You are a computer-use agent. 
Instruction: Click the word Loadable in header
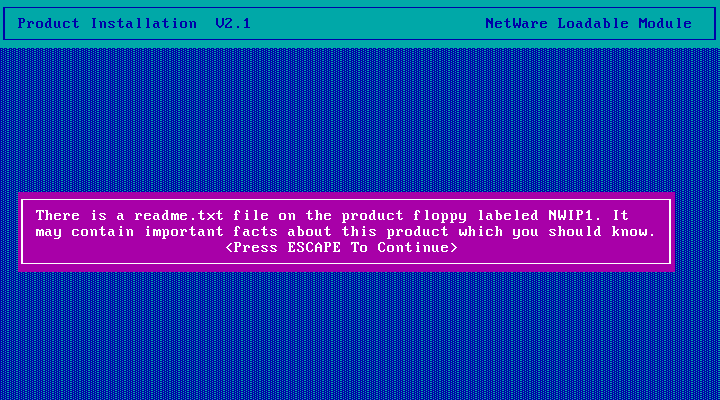point(593,23)
